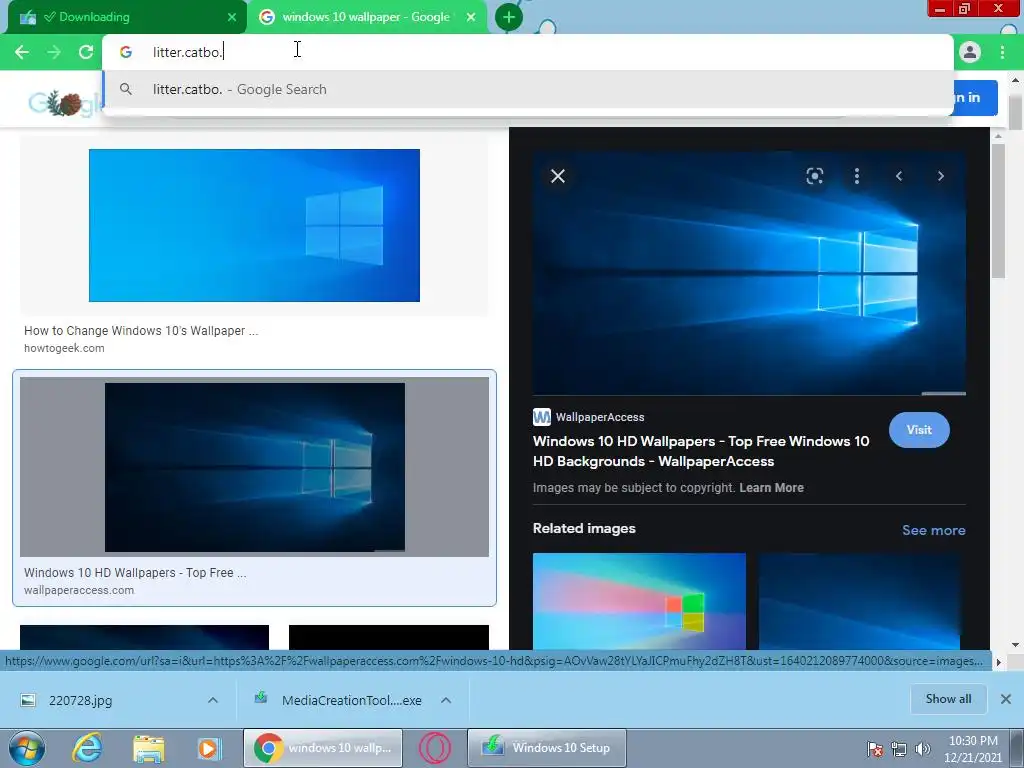Switch to the Chrome taskbar window
1024x768 pixels.
point(323,748)
